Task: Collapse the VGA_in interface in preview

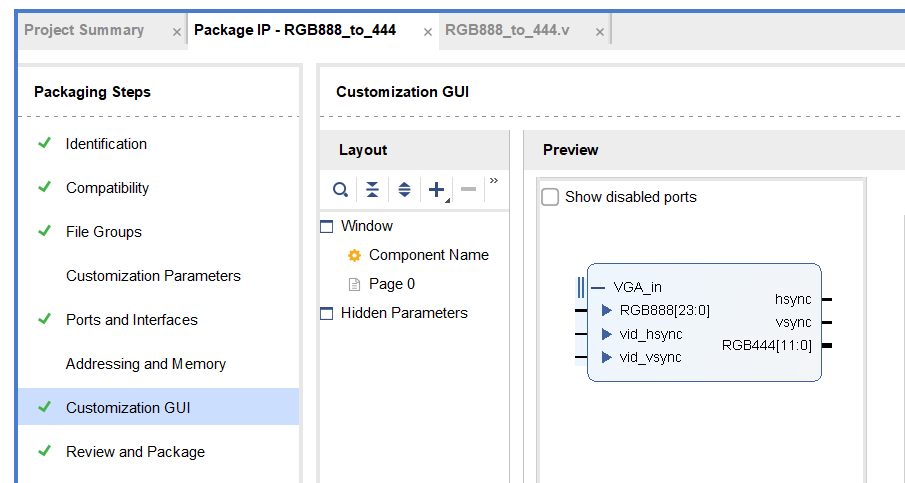Action: coord(599,287)
